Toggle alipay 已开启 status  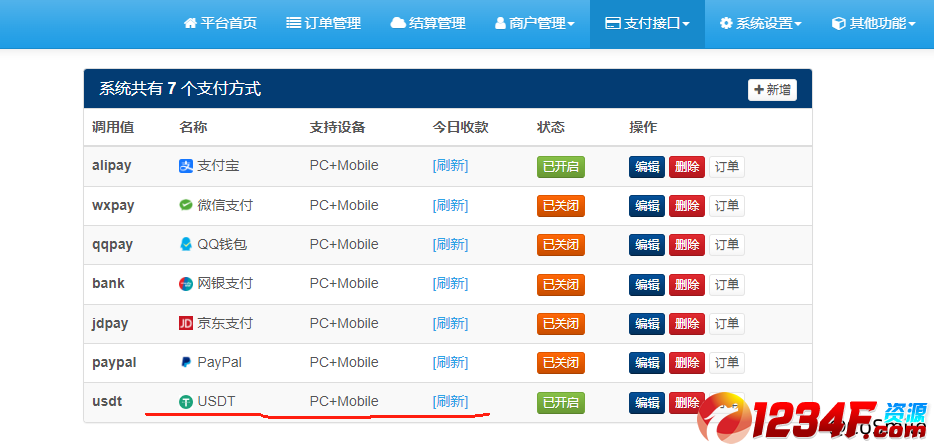tap(561, 167)
